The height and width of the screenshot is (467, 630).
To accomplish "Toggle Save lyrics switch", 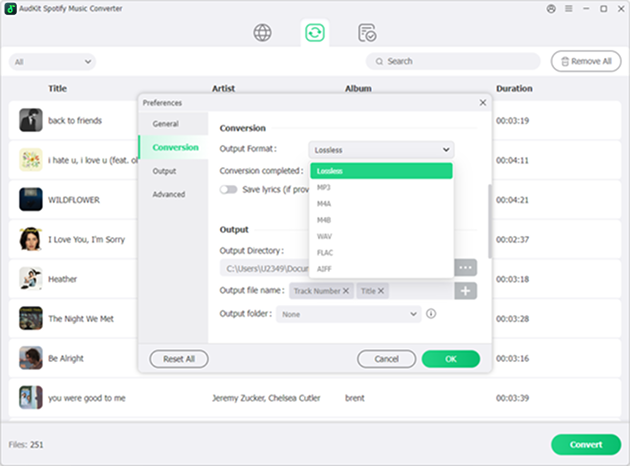I will pos(229,189).
